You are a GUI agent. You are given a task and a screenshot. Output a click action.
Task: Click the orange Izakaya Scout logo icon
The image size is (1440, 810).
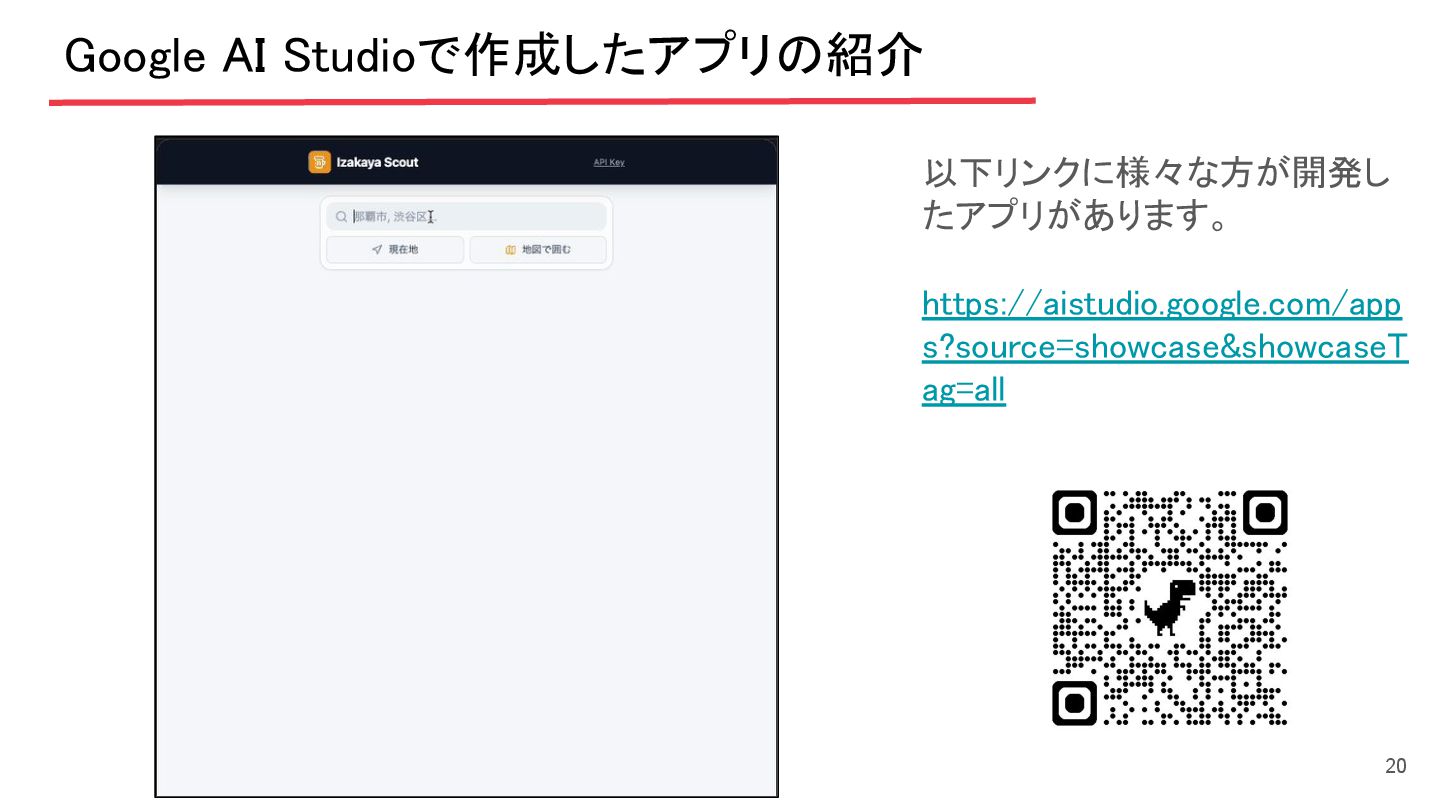[x=319, y=162]
